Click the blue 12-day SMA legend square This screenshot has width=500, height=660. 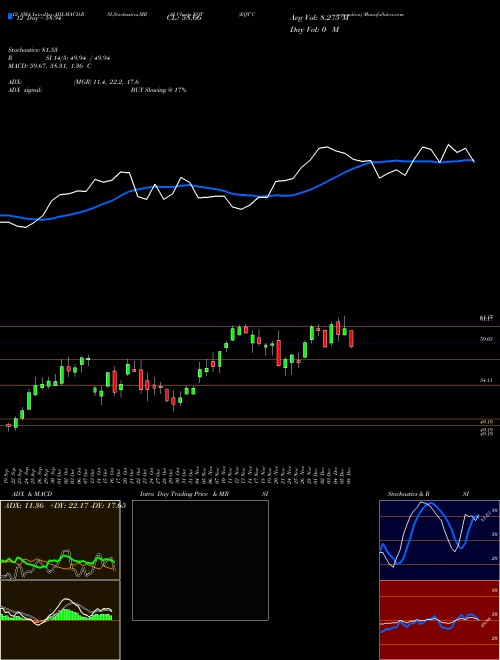tap(11, 17)
